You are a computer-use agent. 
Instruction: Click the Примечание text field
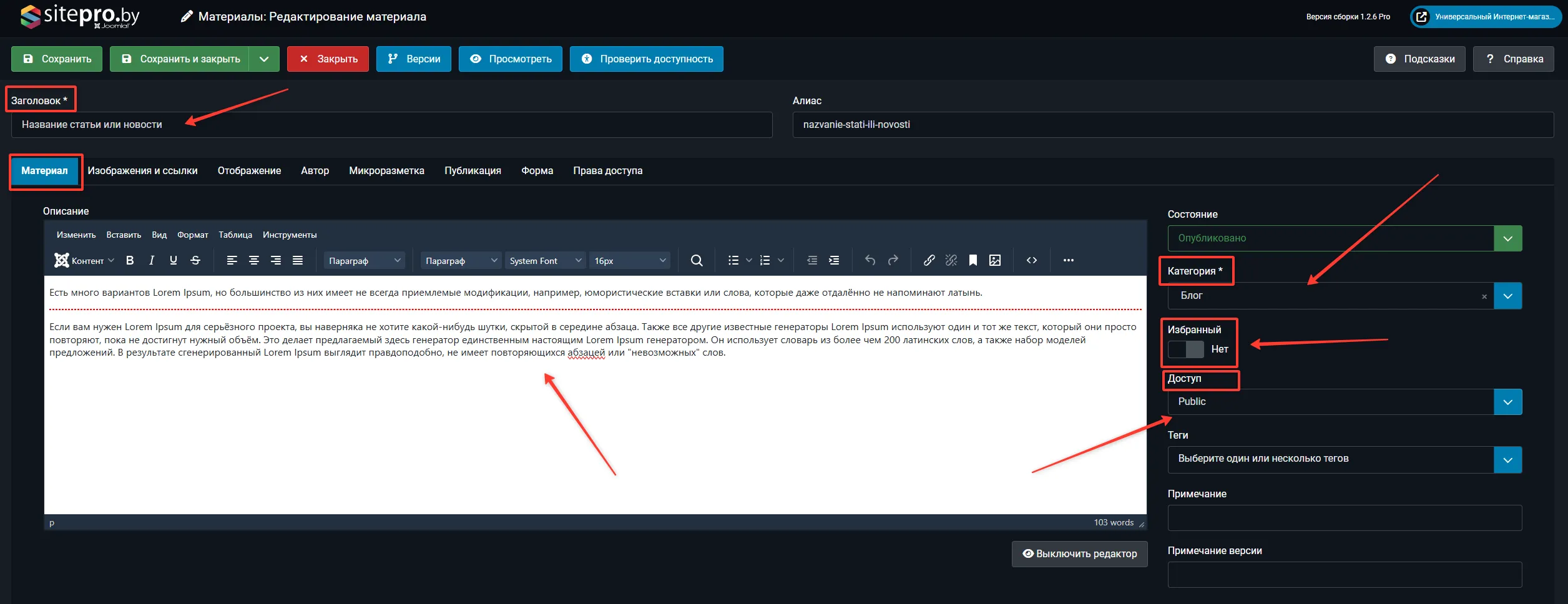[1345, 518]
